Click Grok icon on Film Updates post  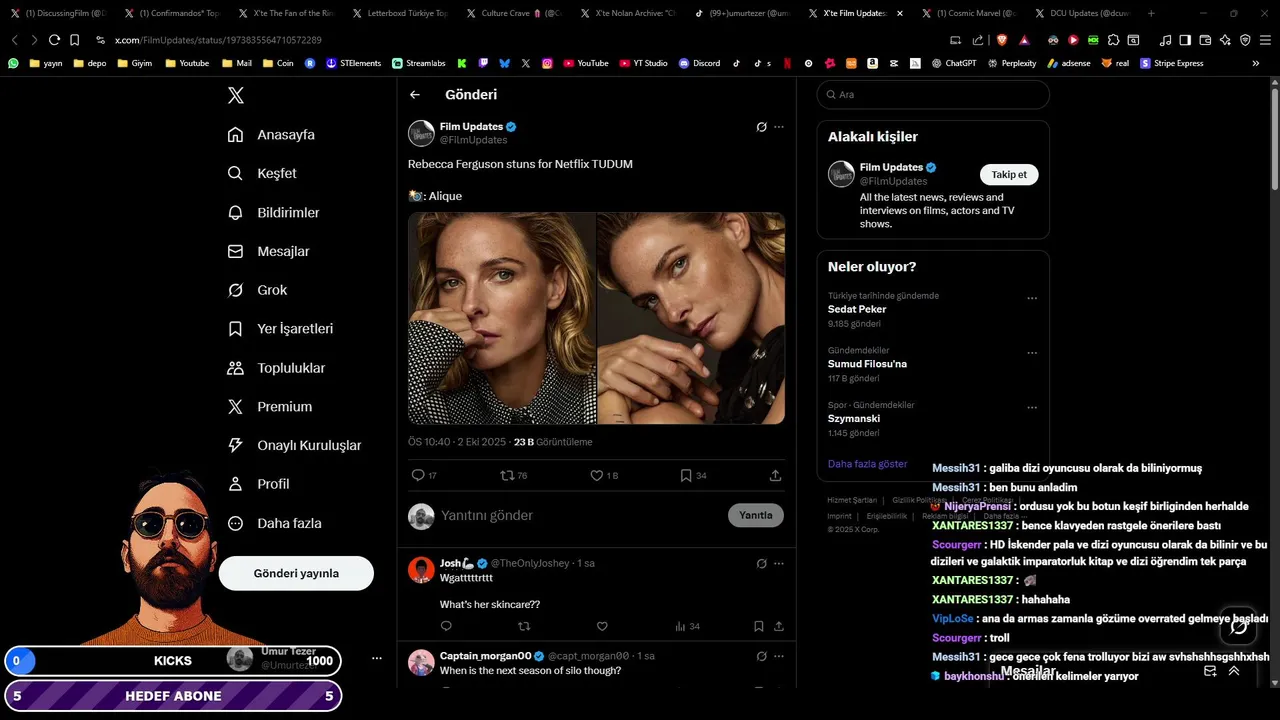pyautogui.click(x=761, y=127)
